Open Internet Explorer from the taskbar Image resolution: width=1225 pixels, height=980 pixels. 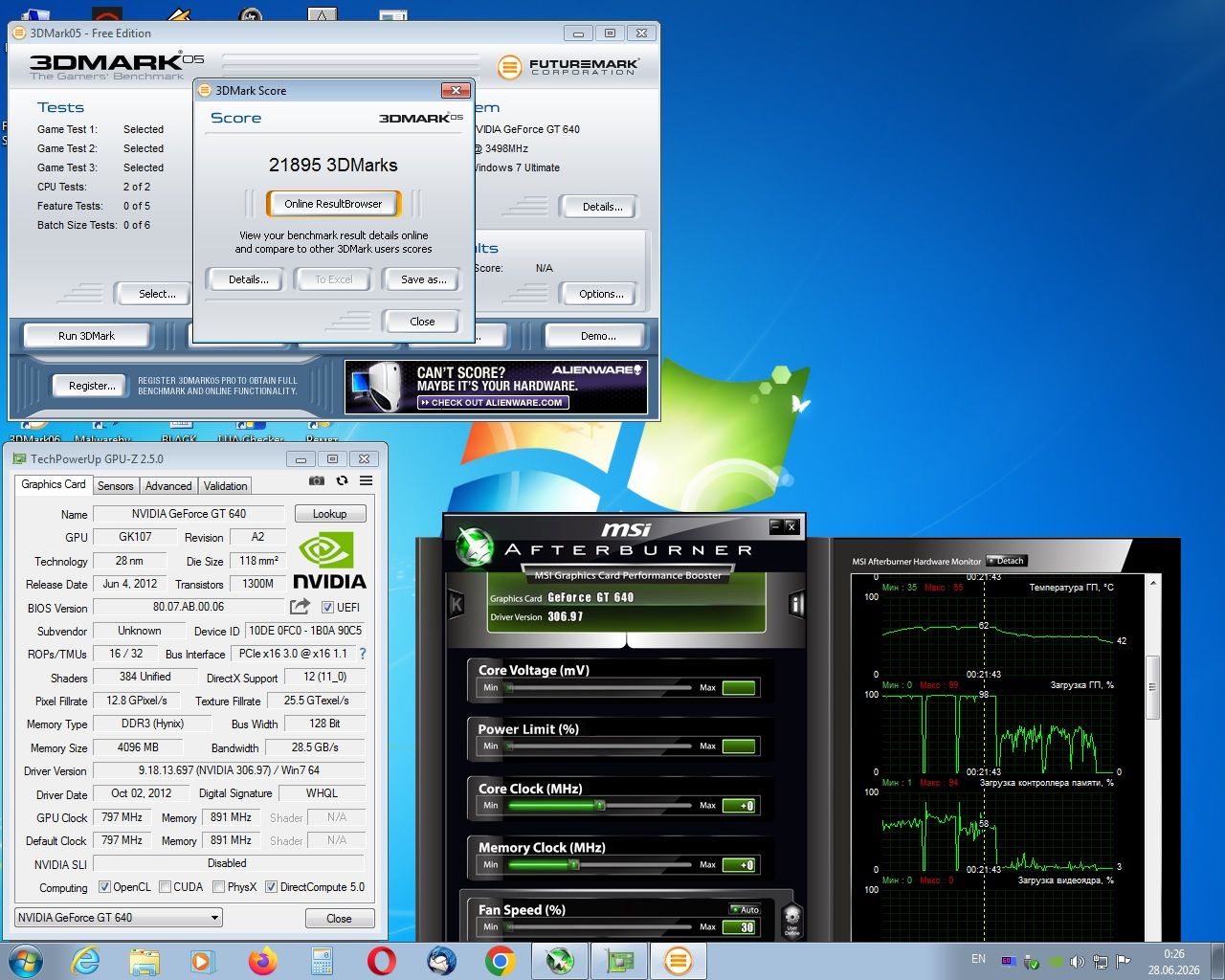click(86, 960)
